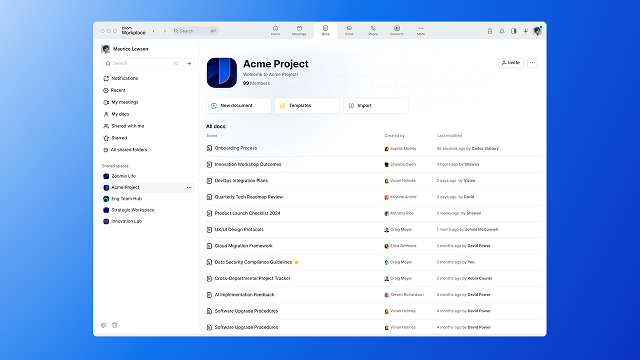This screenshot has width=640, height=360.
Task: Open the Email tab
Action: [349, 31]
